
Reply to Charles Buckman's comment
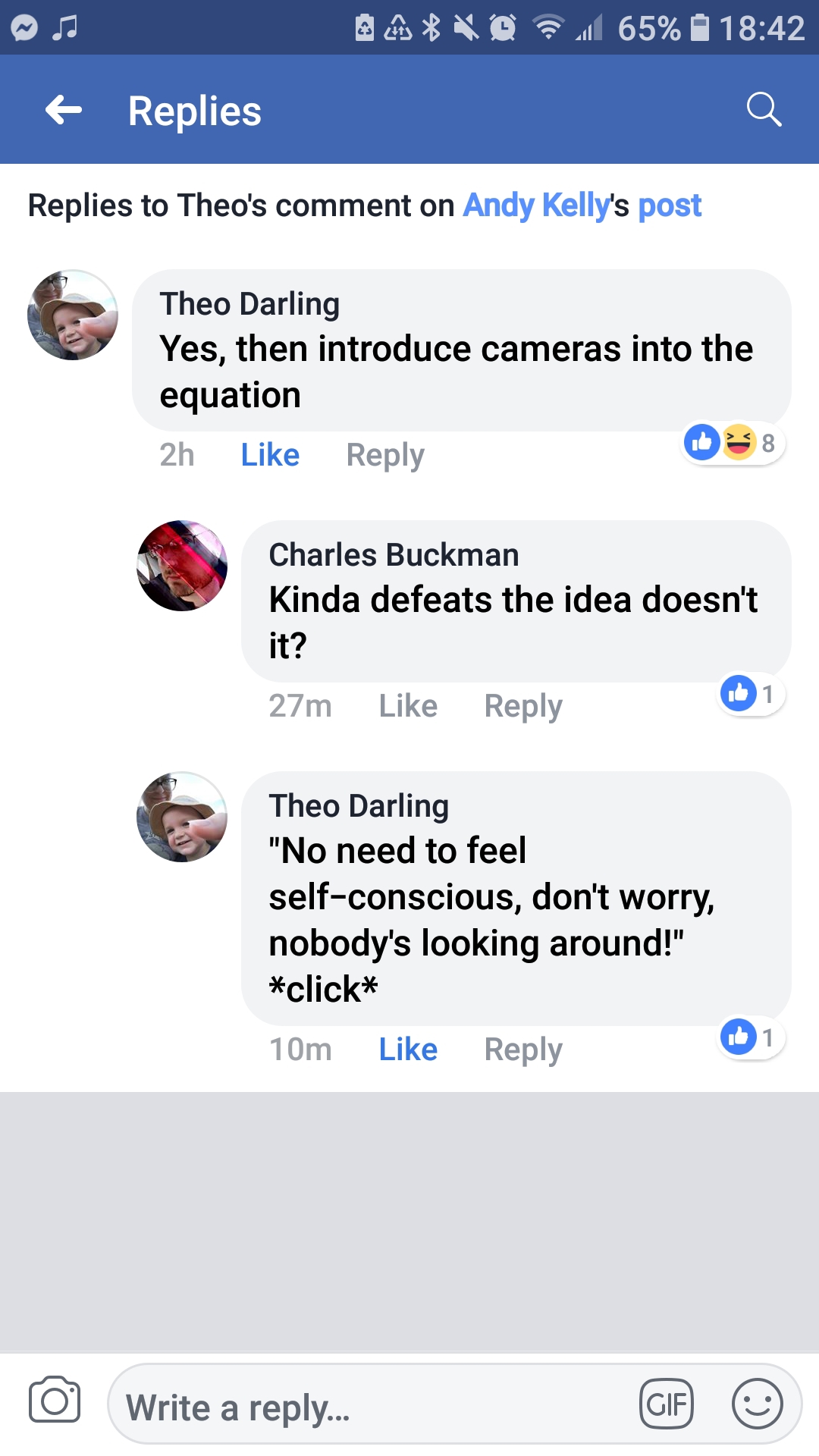point(523,706)
